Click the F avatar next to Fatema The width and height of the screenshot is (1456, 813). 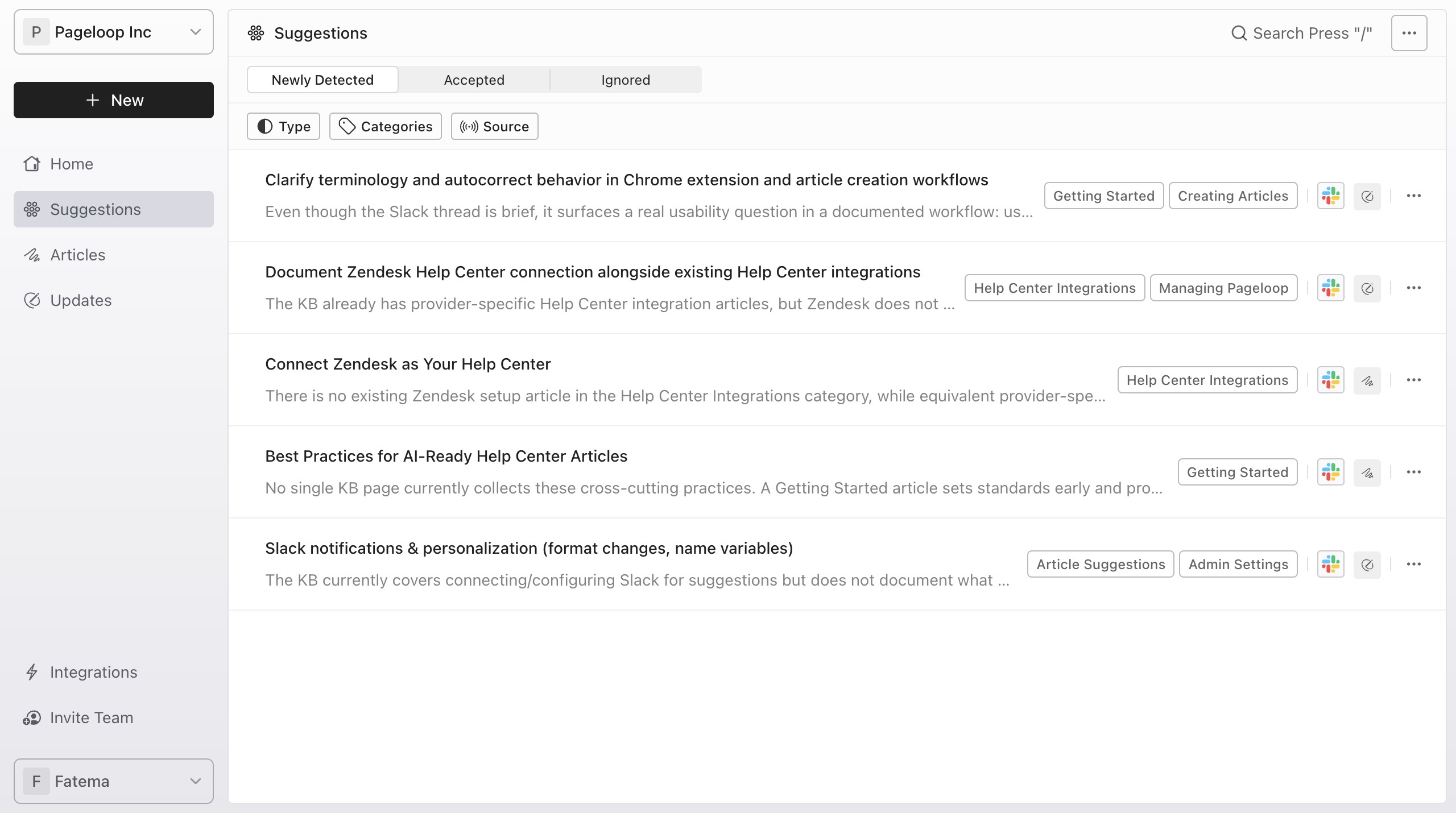pos(36,781)
